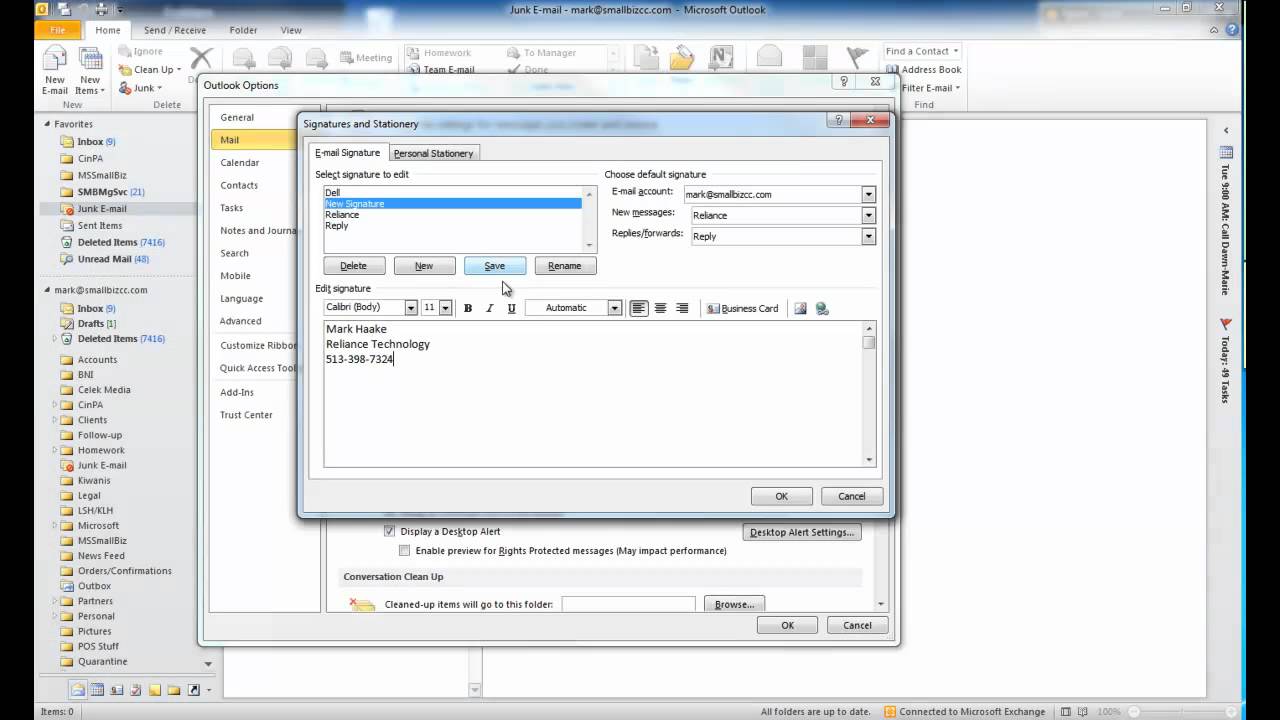The height and width of the screenshot is (720, 1280).
Task: Select the Dell signature in list
Action: click(452, 193)
